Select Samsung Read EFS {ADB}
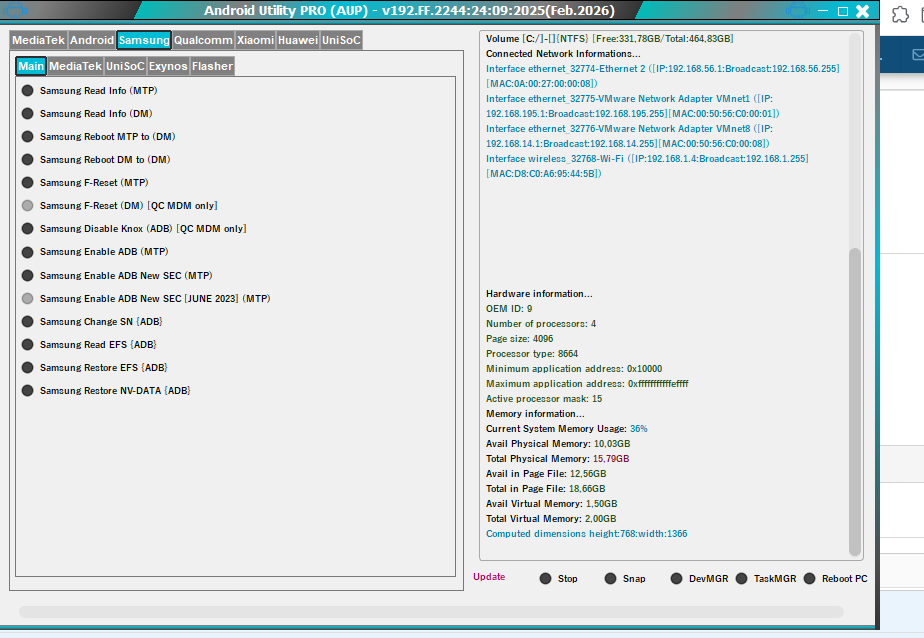The image size is (924, 638). click(27, 345)
